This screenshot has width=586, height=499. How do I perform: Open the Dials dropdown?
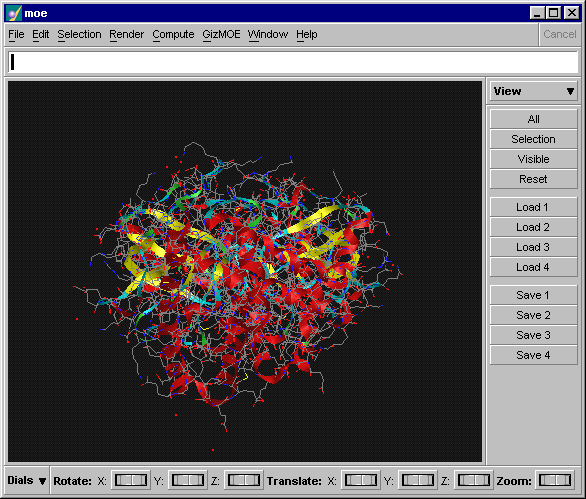click(27, 480)
